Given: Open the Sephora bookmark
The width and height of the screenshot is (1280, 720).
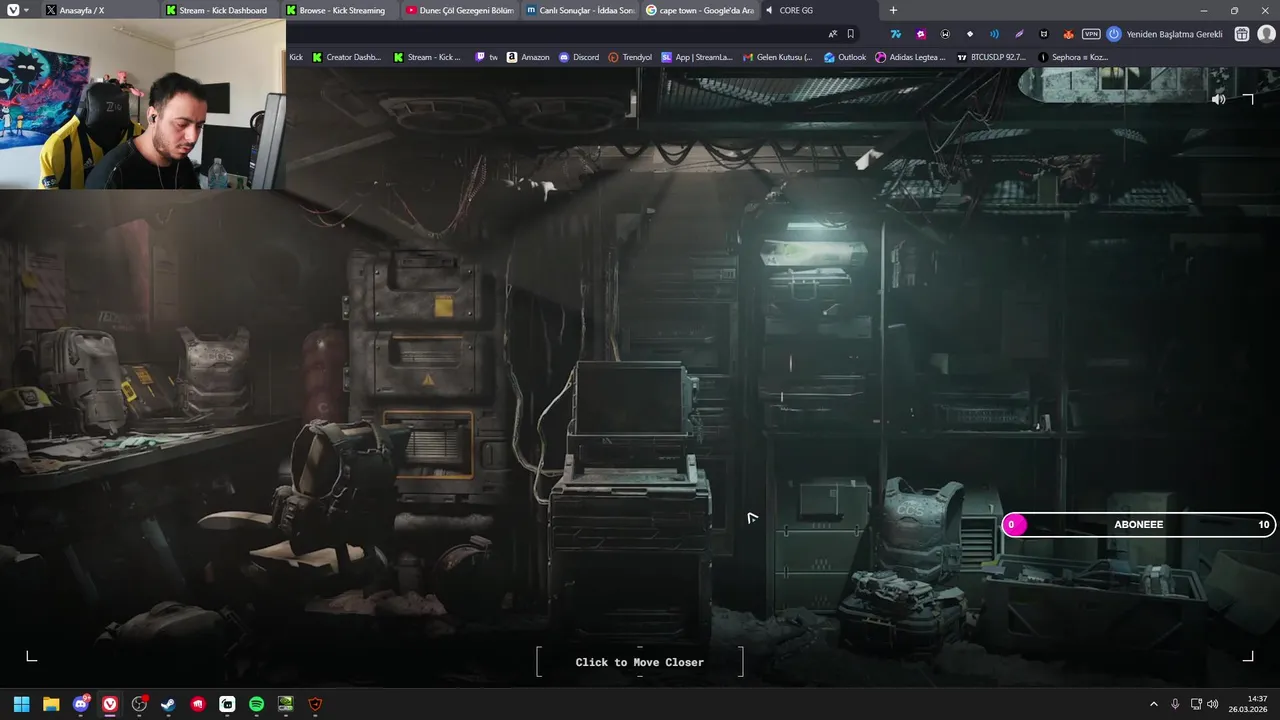Looking at the screenshot, I should (1073, 57).
